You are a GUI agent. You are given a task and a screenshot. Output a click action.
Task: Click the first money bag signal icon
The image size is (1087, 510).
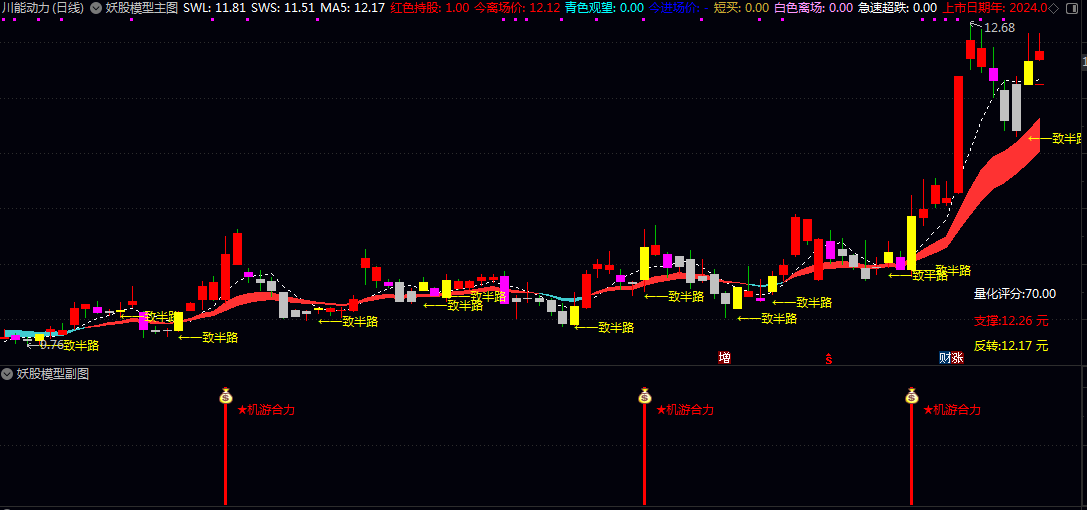tap(225, 395)
